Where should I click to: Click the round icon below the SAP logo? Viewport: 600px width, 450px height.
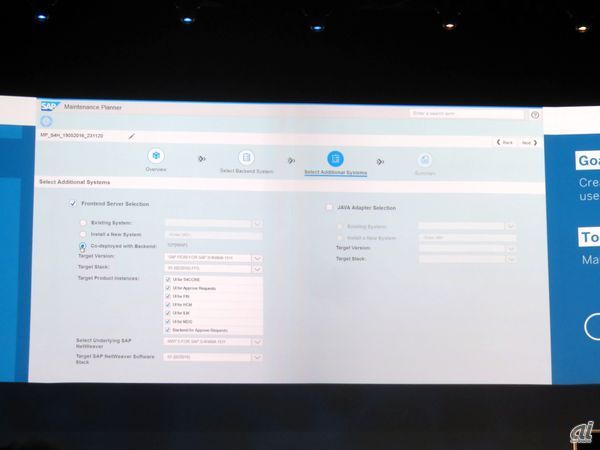tap(46, 121)
